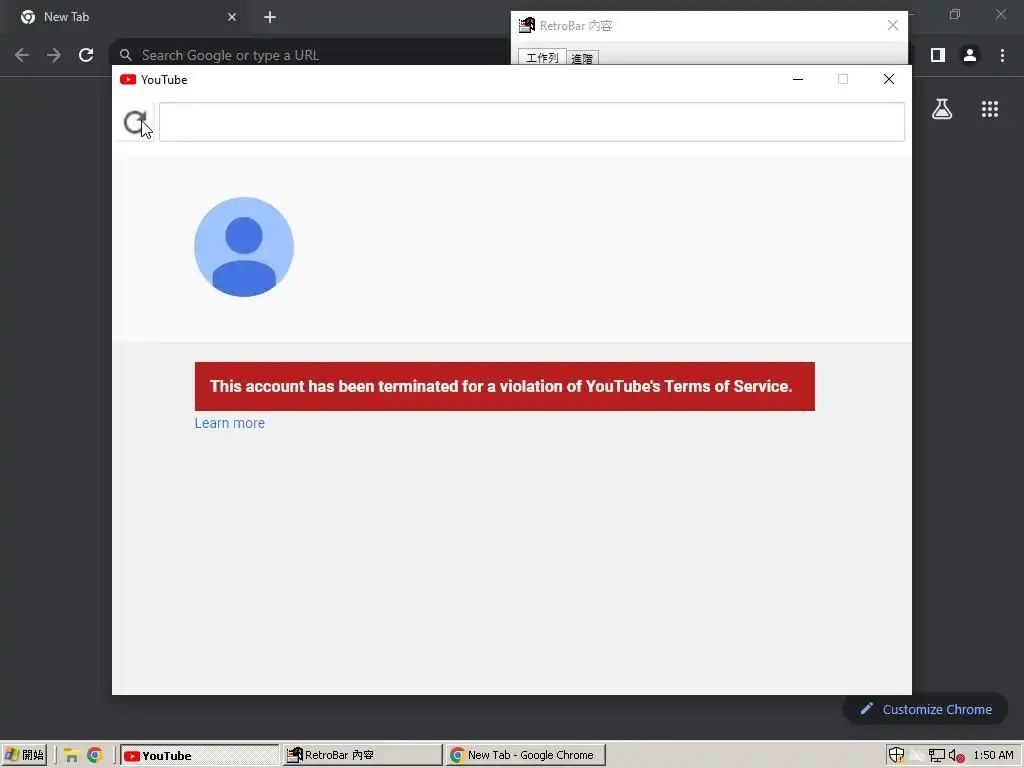Switch to 進階 tab in RetroBar window
1024x768 pixels.
tap(582, 58)
